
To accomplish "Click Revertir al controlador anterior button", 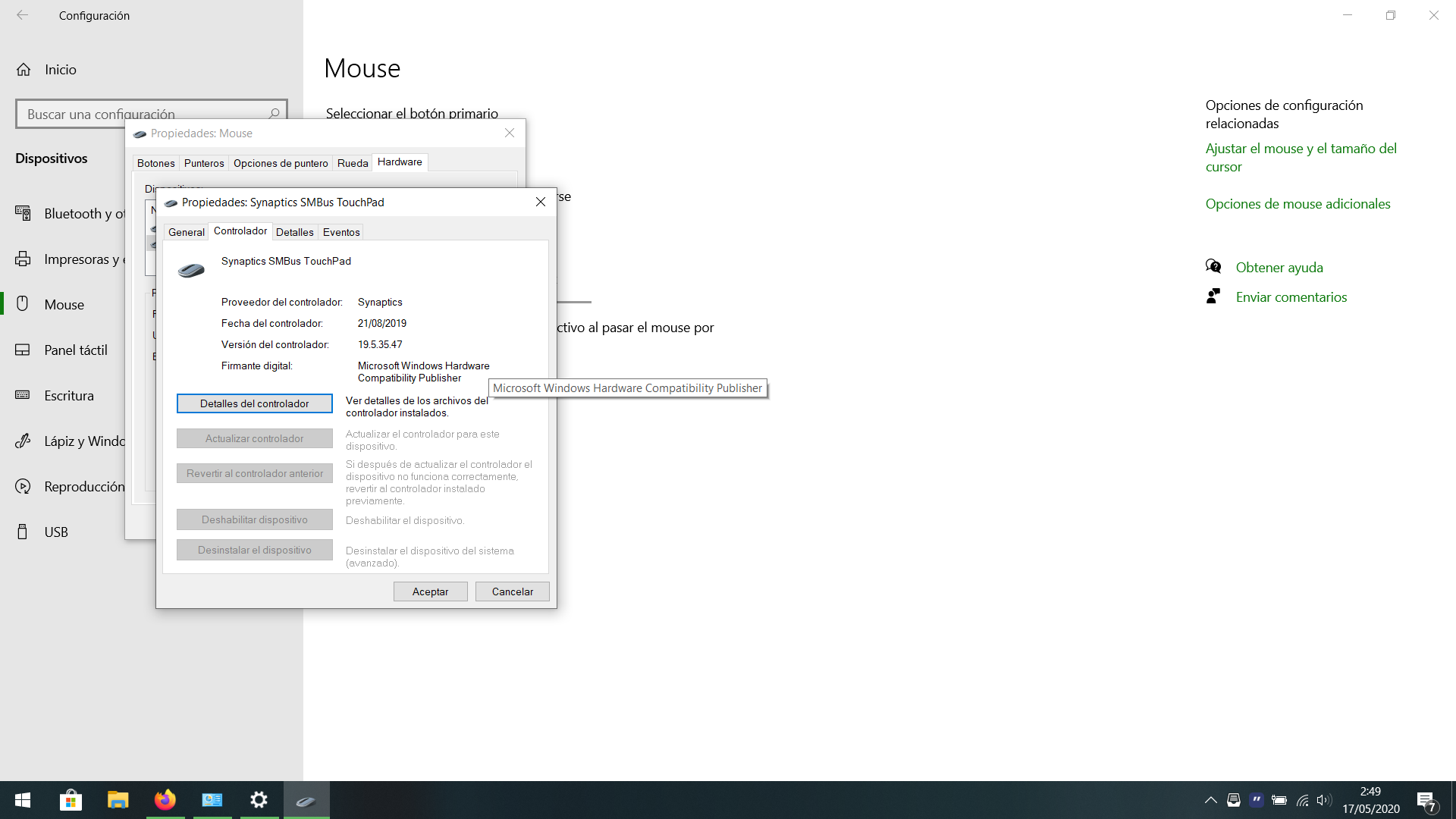I will (255, 473).
